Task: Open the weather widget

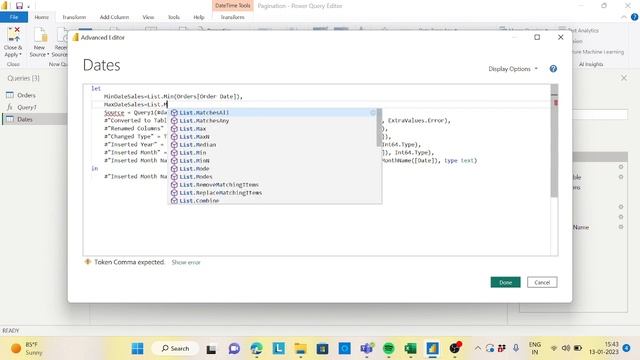Action: [x=27, y=349]
